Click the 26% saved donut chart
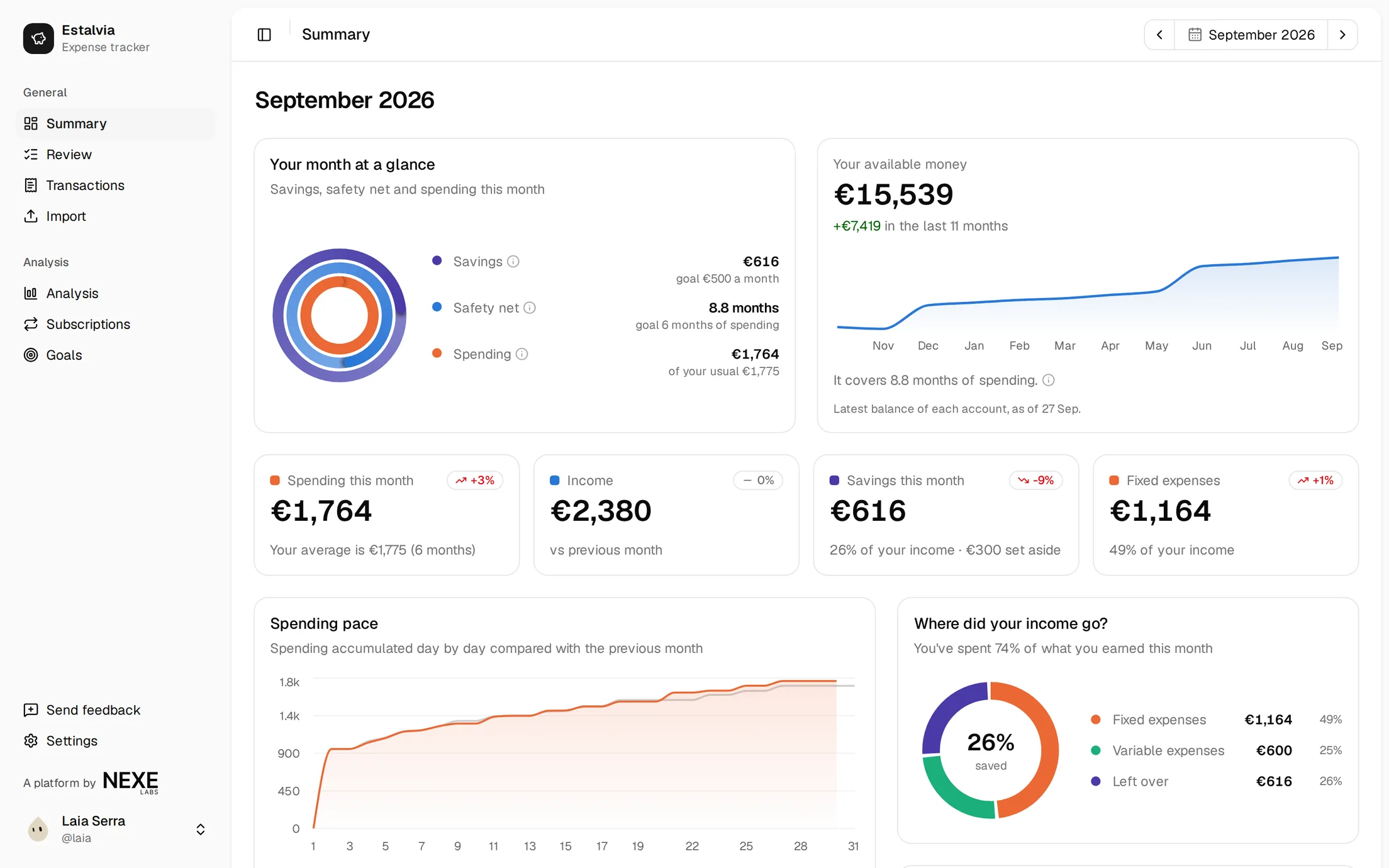 click(991, 750)
